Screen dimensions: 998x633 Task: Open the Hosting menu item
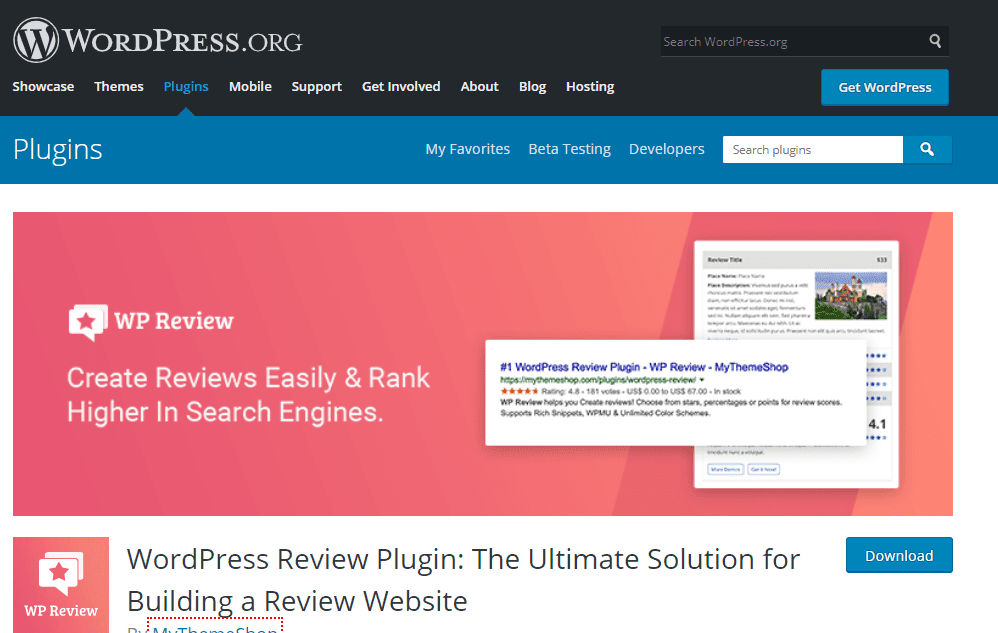coord(589,87)
